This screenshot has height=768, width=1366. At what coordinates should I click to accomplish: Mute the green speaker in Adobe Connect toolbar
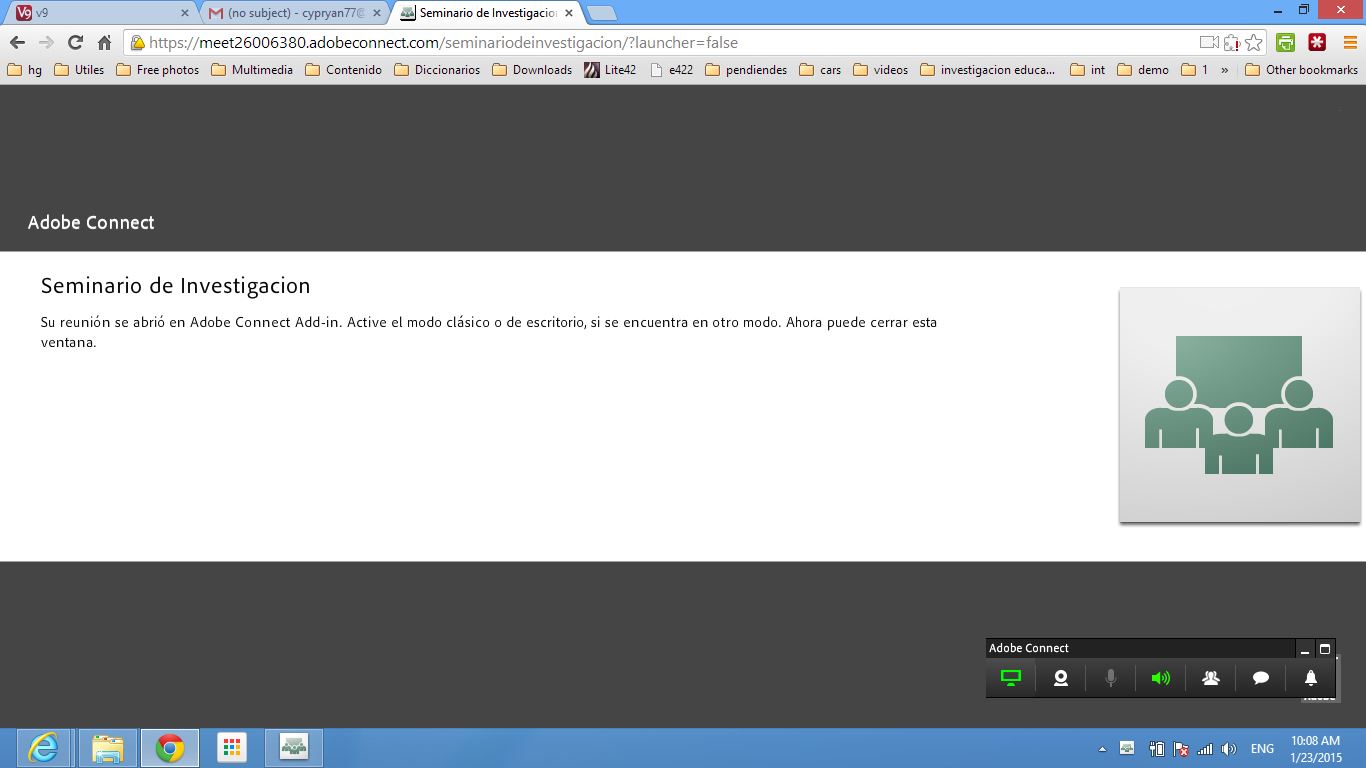1160,678
